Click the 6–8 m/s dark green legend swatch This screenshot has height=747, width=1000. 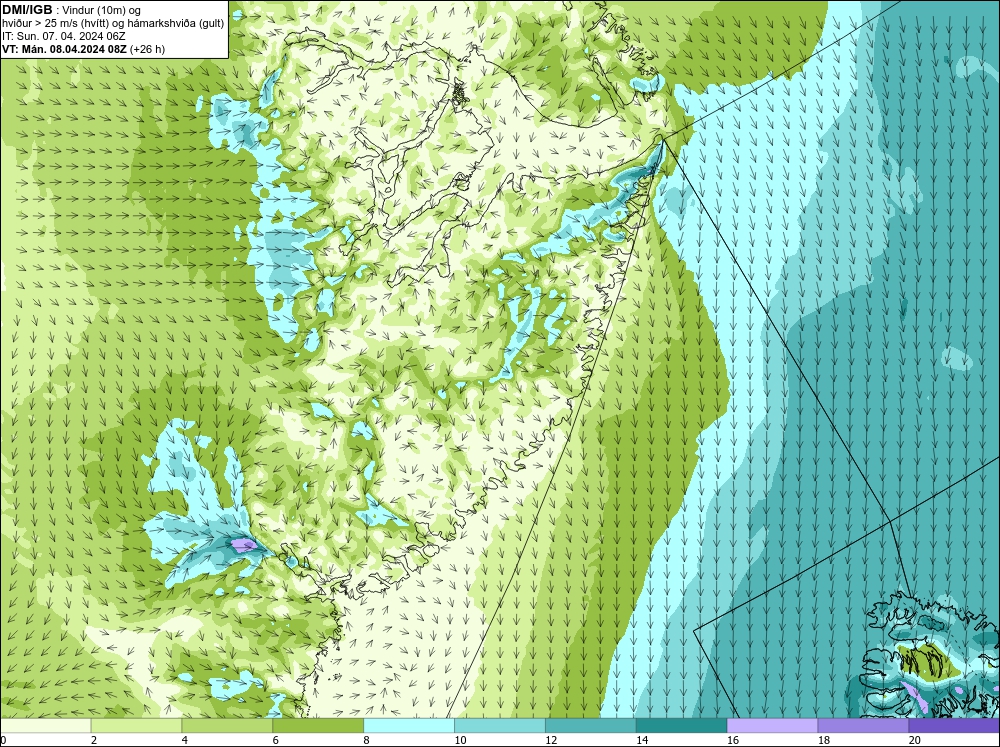(318, 726)
